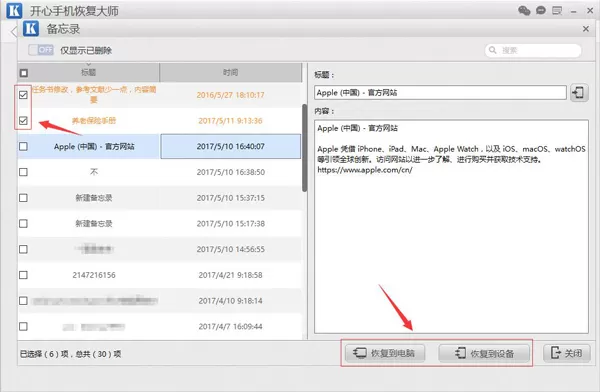Click the https://www.apple.com/cn/ text in content
The width and height of the screenshot is (600, 392).
(x=365, y=170)
